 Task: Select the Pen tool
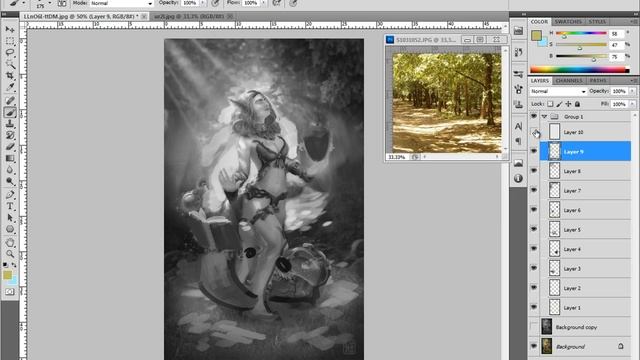(10, 195)
